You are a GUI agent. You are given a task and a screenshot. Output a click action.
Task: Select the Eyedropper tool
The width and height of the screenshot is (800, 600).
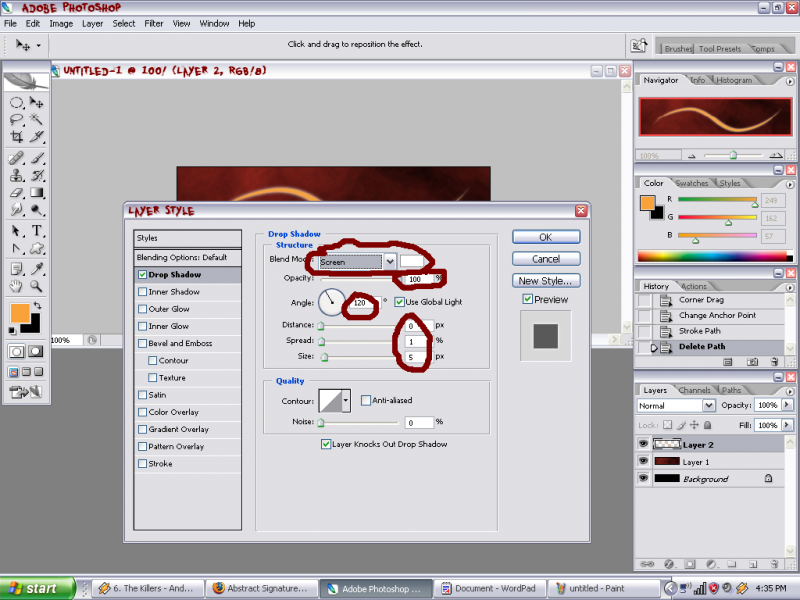[36, 269]
